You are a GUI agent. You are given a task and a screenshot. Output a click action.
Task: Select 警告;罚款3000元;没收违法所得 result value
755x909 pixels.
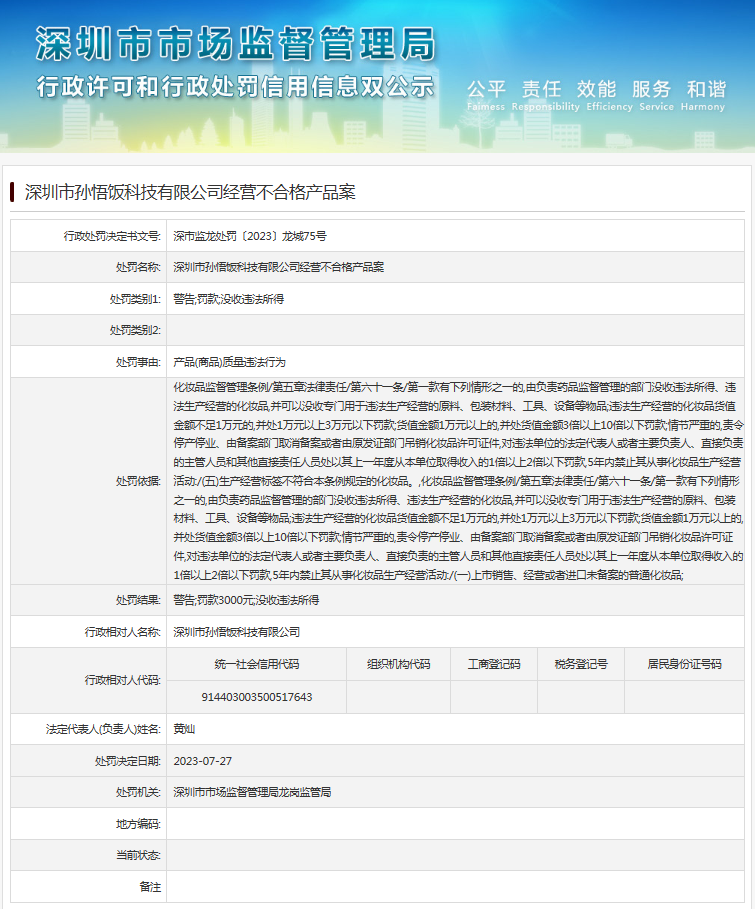pyautogui.click(x=246, y=600)
